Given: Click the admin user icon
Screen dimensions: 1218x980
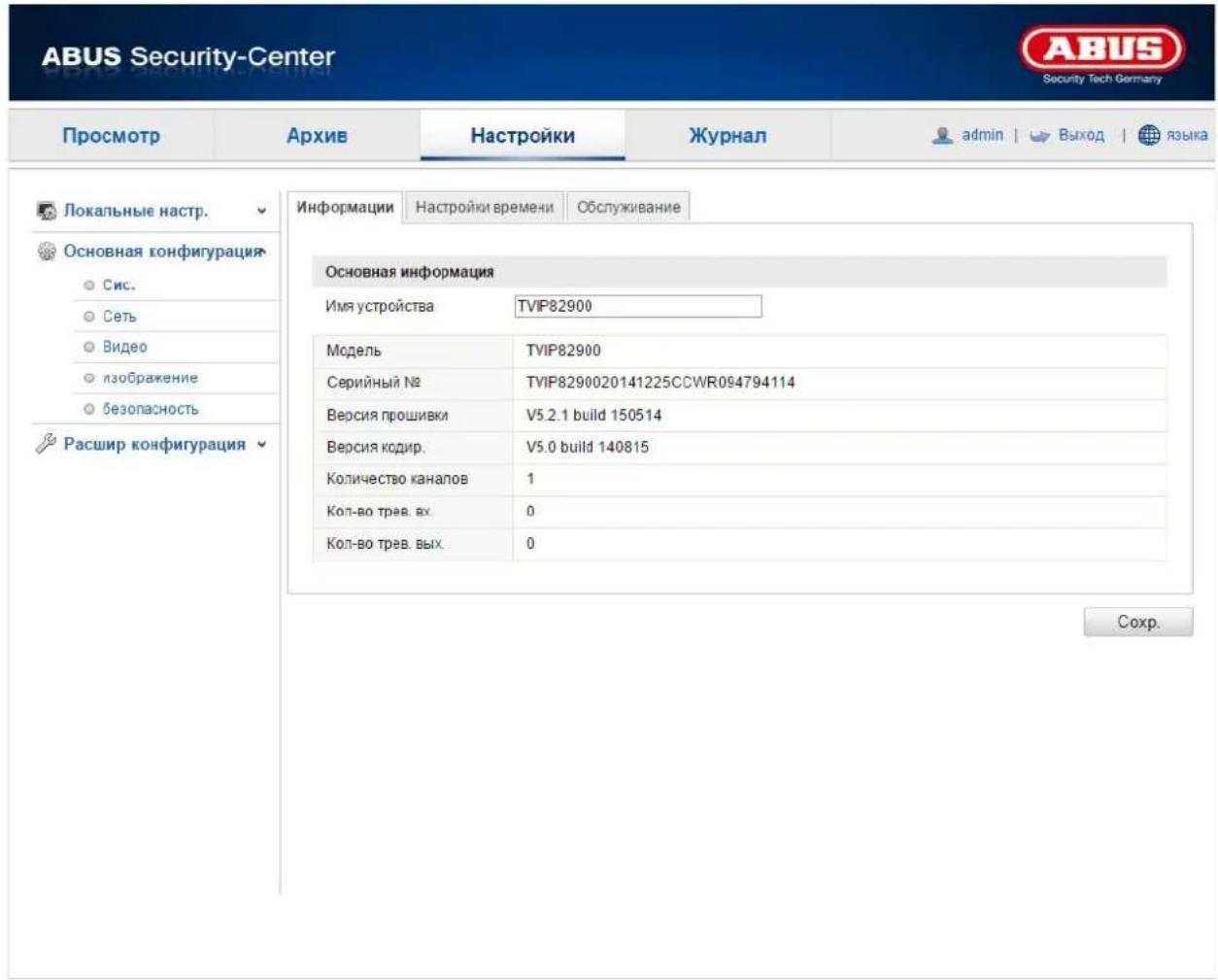Looking at the screenshot, I should 942,135.
